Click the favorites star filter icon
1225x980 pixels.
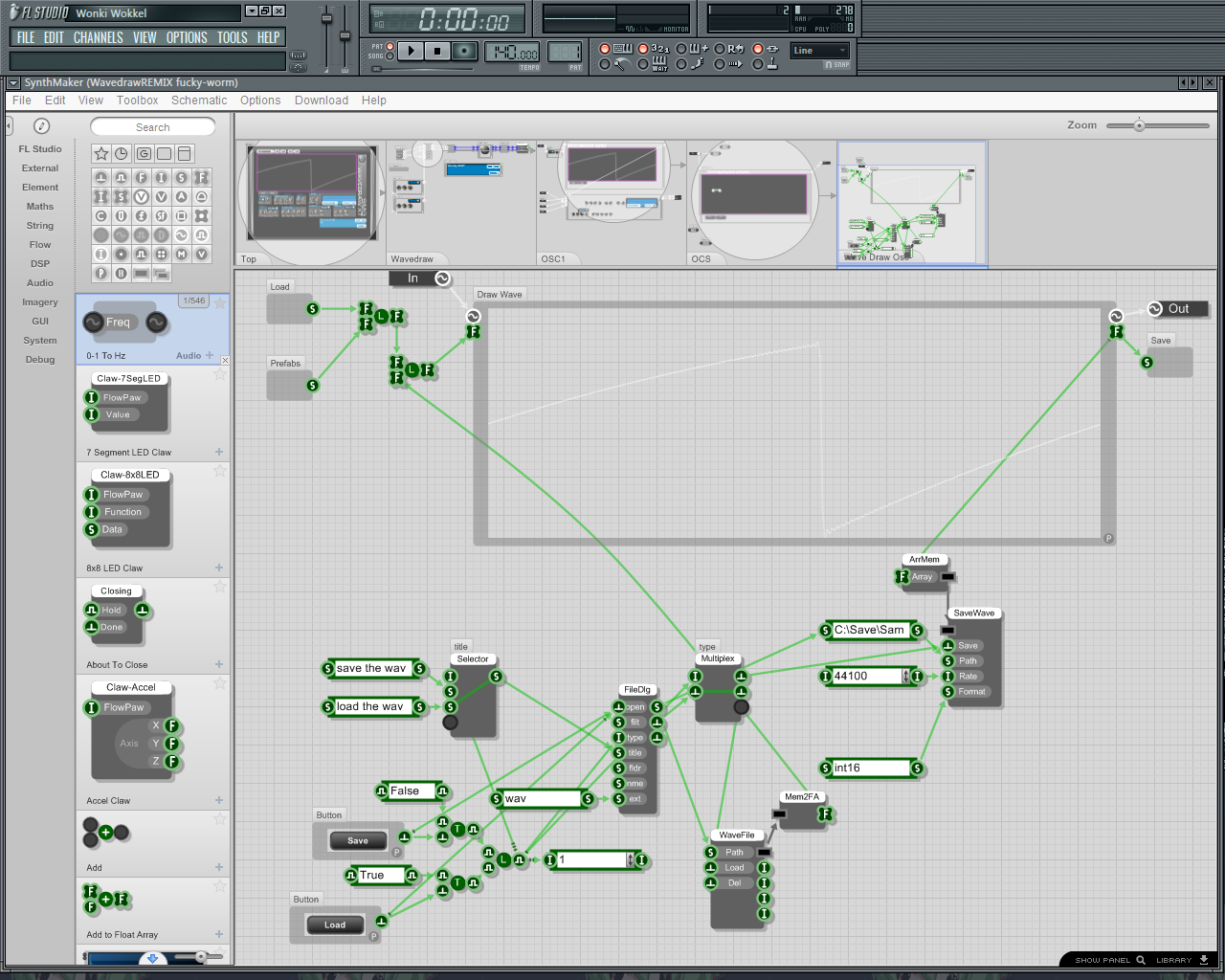(101, 153)
